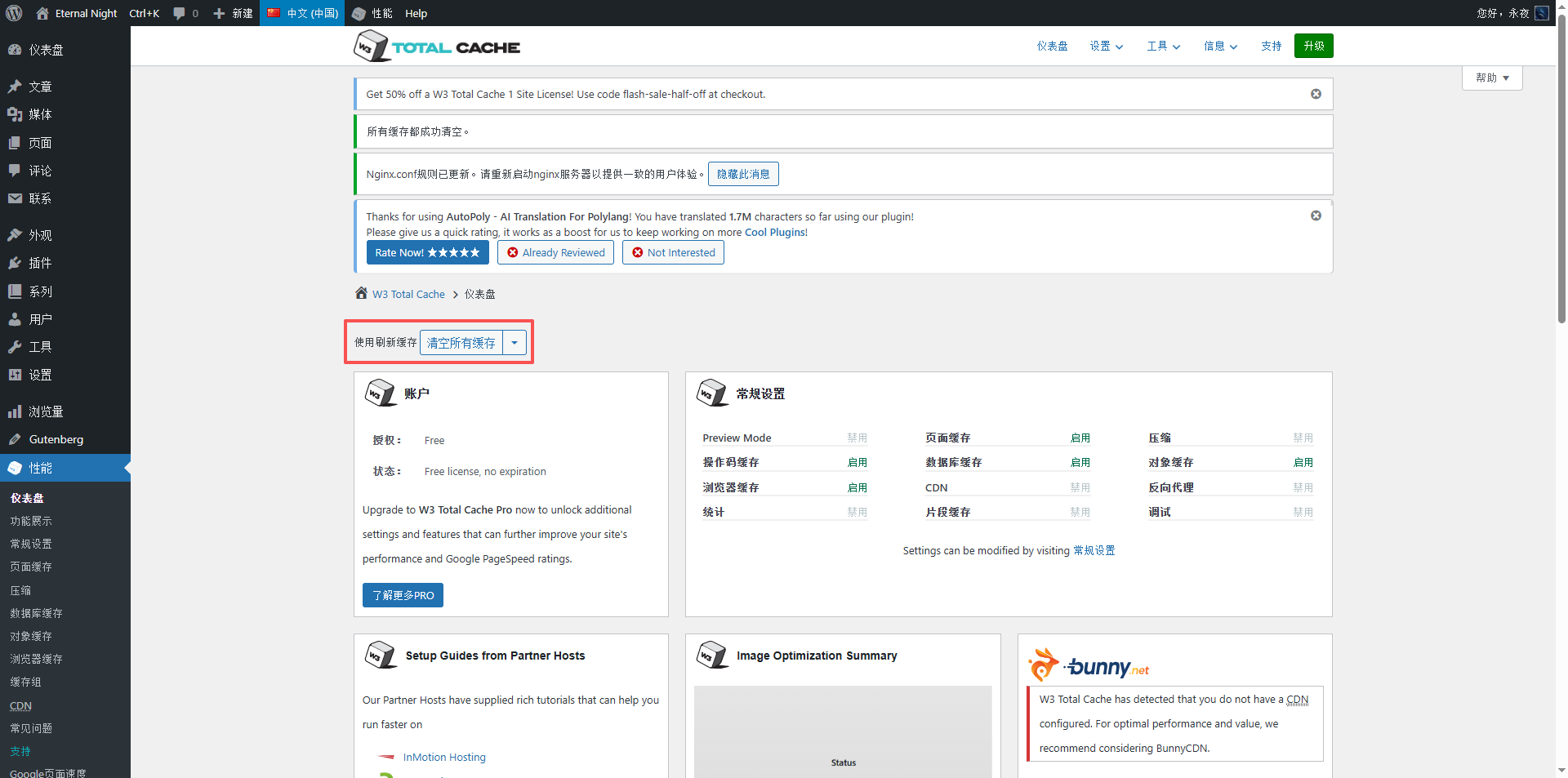Screen dimensions: 1568x778
Task: Open the 文章 pin icon in sidebar
Action: click(x=15, y=87)
